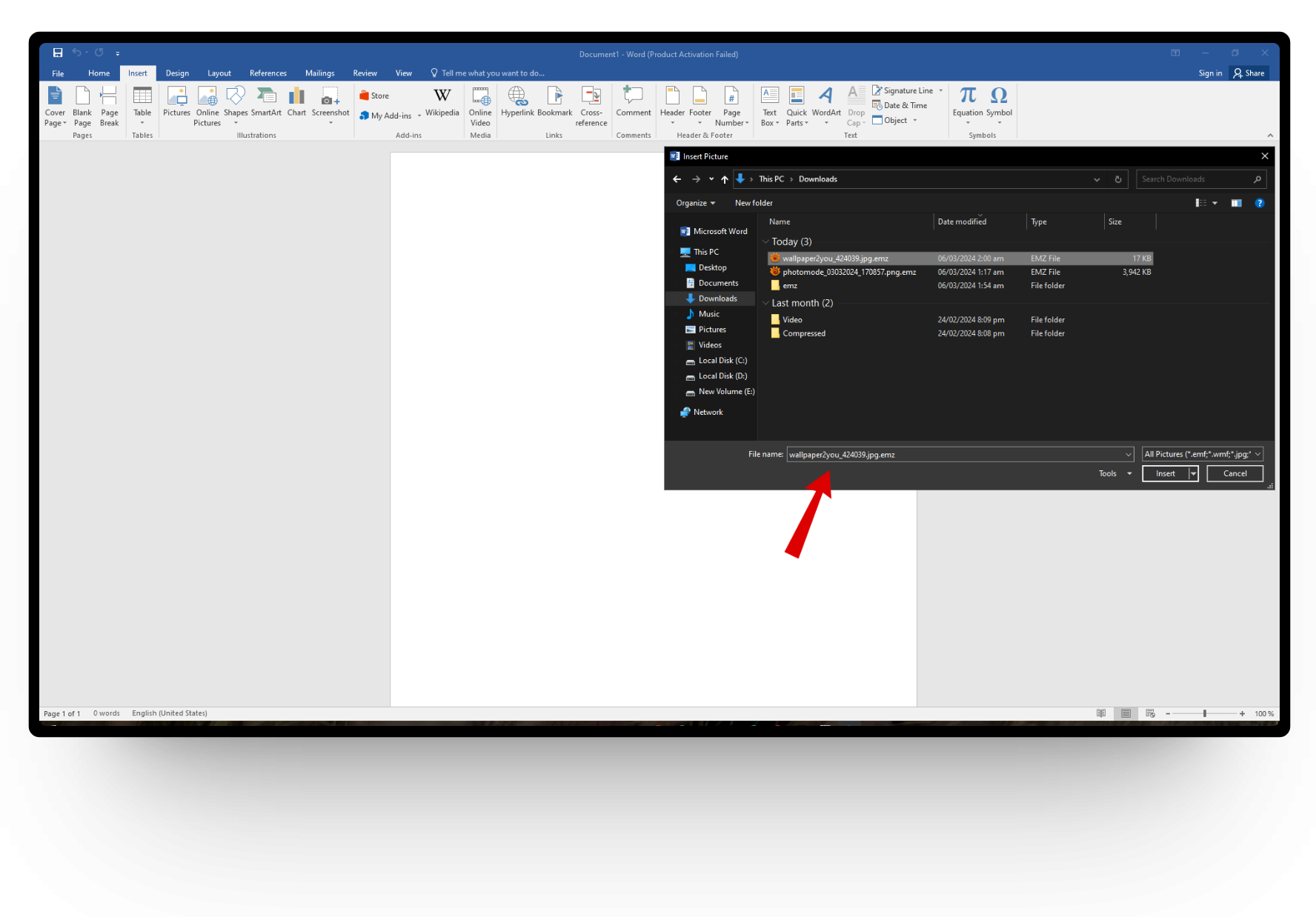The width and height of the screenshot is (1316, 917).
Task: Switch to Web Layout view
Action: 1150,713
